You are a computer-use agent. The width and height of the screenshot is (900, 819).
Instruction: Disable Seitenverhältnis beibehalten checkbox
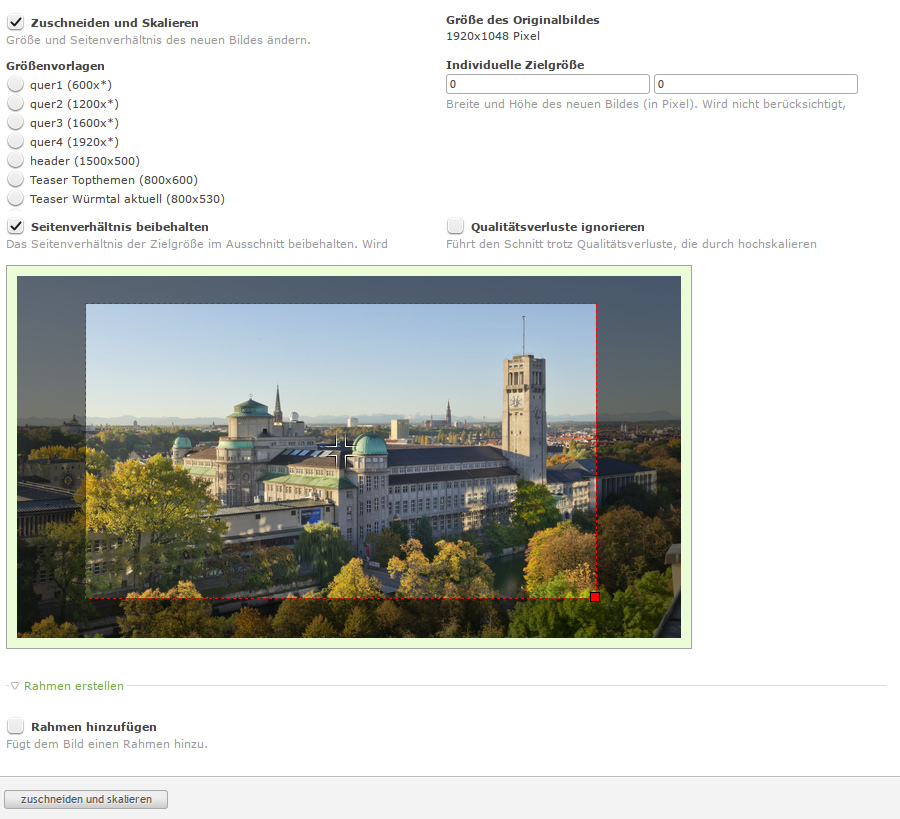coord(15,227)
